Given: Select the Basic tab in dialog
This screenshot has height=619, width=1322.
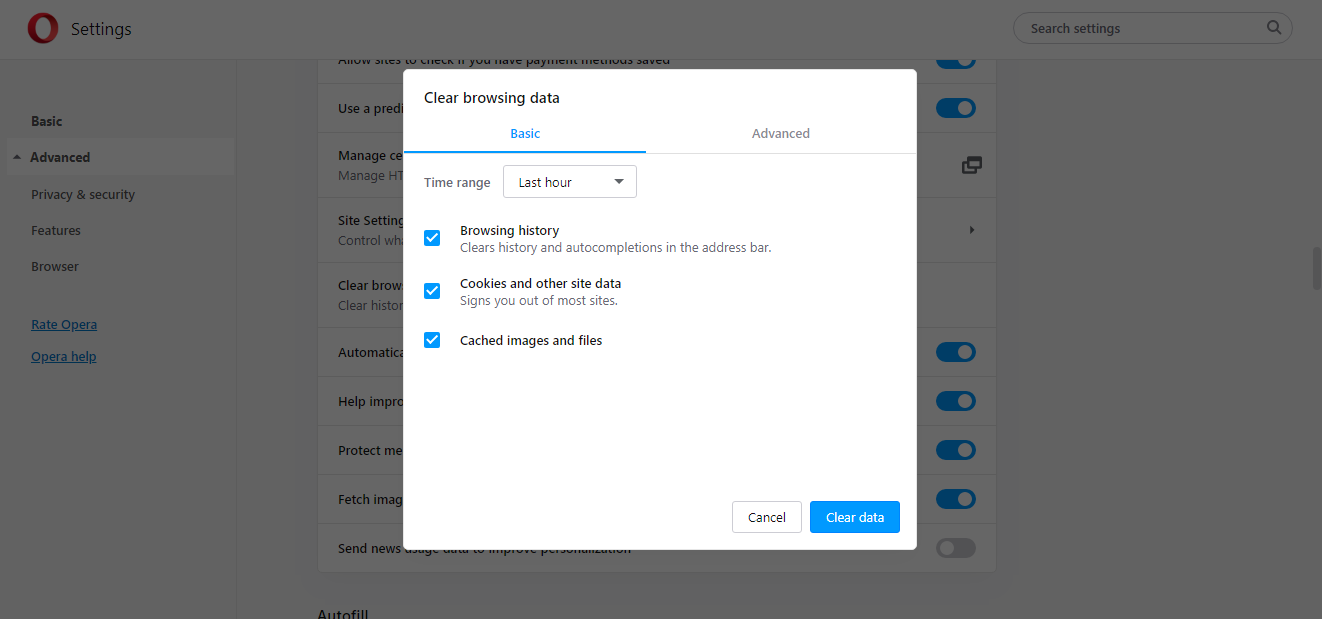Looking at the screenshot, I should [525, 133].
